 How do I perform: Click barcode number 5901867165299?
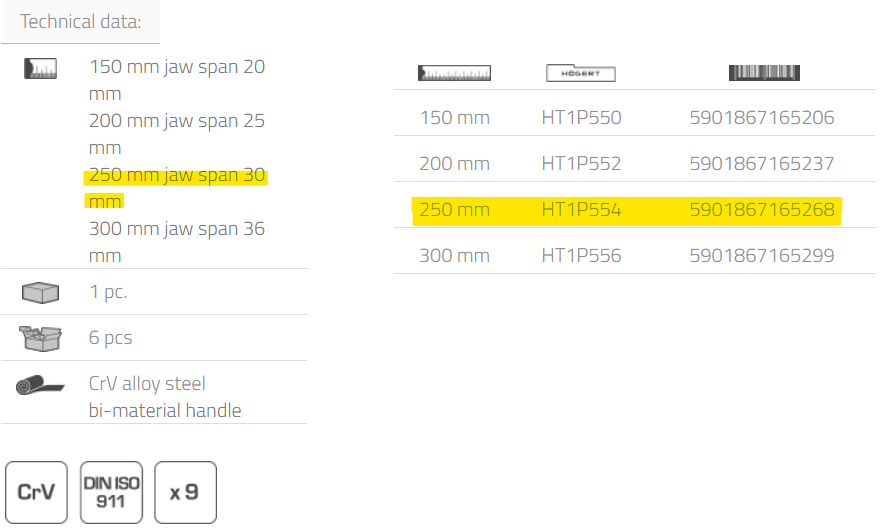tap(762, 256)
